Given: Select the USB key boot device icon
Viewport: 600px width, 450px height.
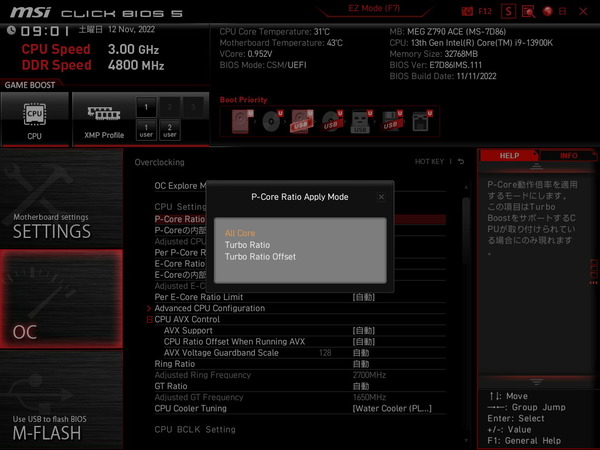Looking at the screenshot, I should [x=361, y=121].
